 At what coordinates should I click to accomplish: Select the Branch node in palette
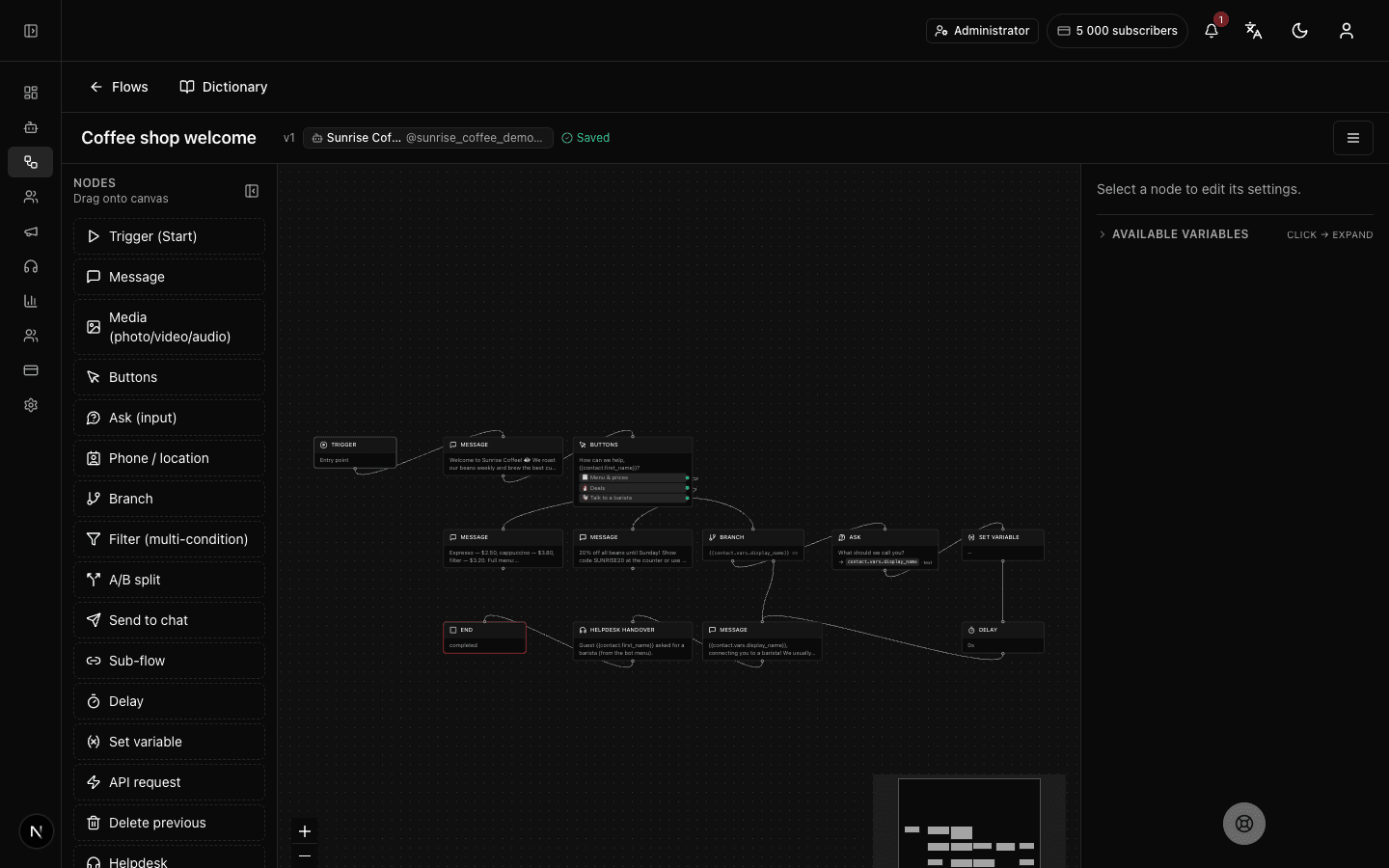(x=169, y=499)
